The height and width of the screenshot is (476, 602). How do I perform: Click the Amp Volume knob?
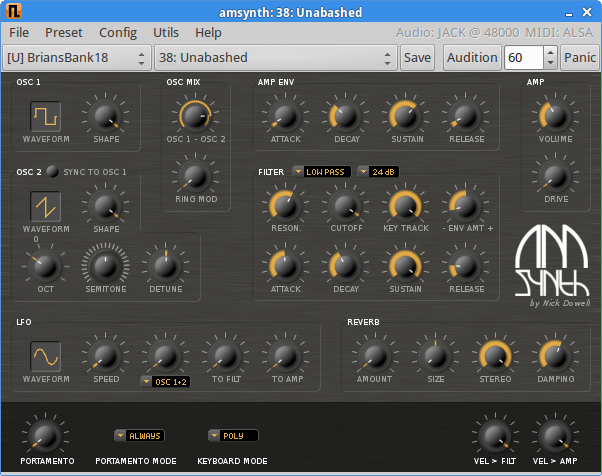[x=555, y=116]
